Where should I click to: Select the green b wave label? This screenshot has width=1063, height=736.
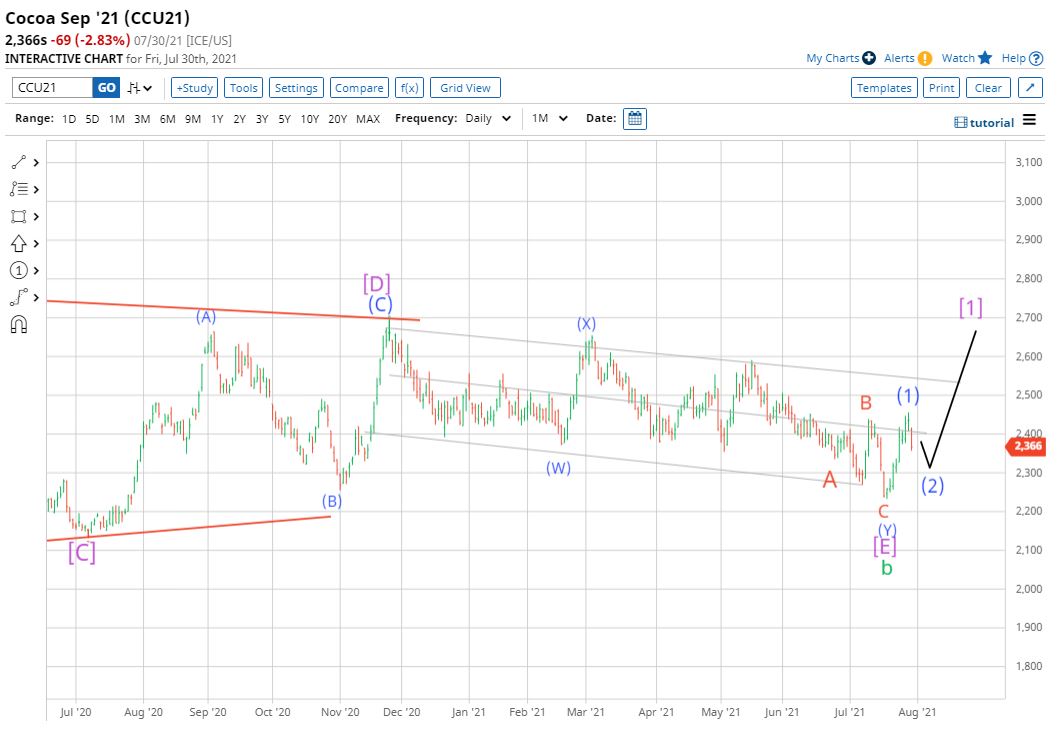click(887, 568)
